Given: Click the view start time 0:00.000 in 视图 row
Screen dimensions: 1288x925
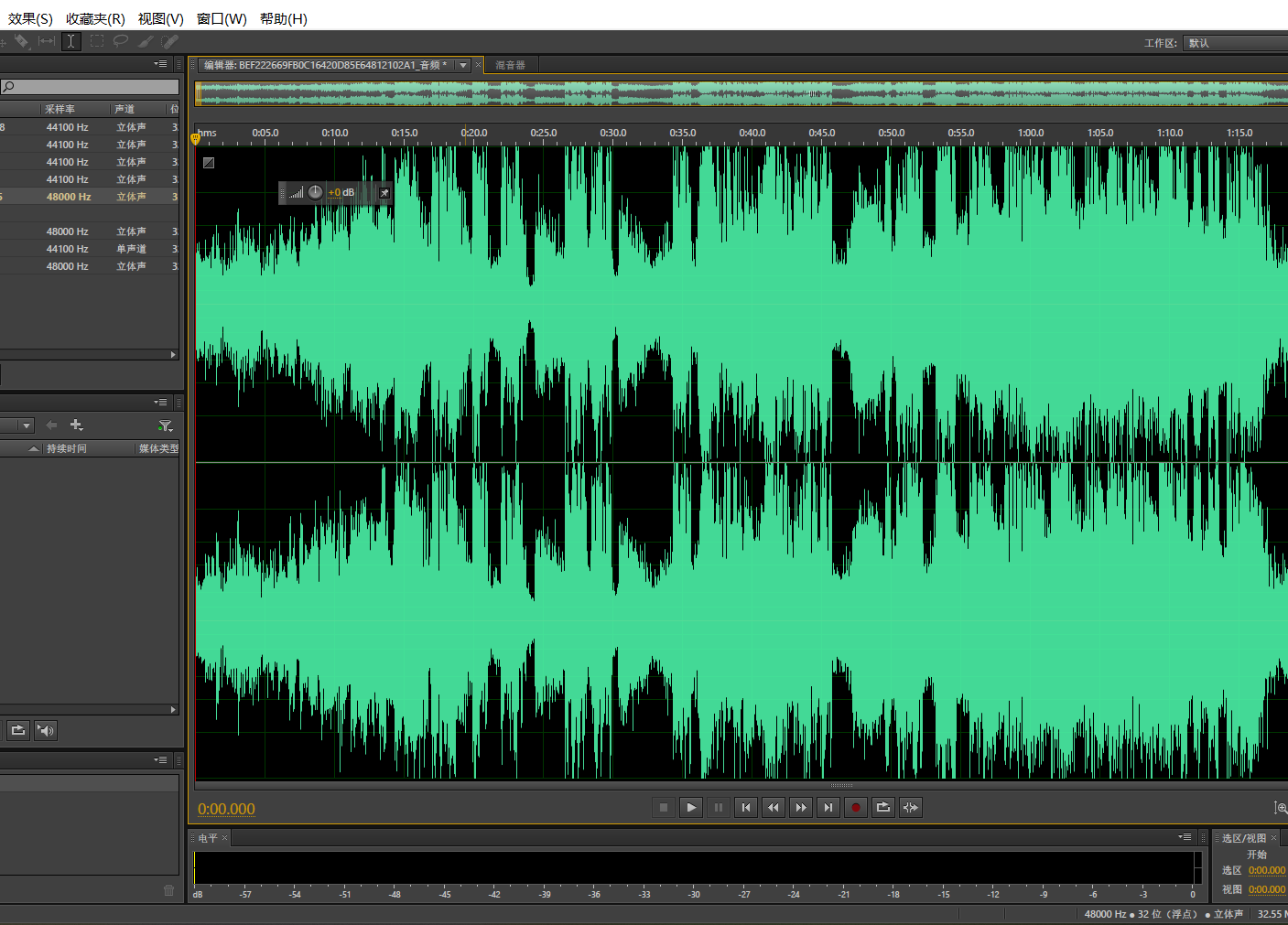Looking at the screenshot, I should click(1267, 889).
